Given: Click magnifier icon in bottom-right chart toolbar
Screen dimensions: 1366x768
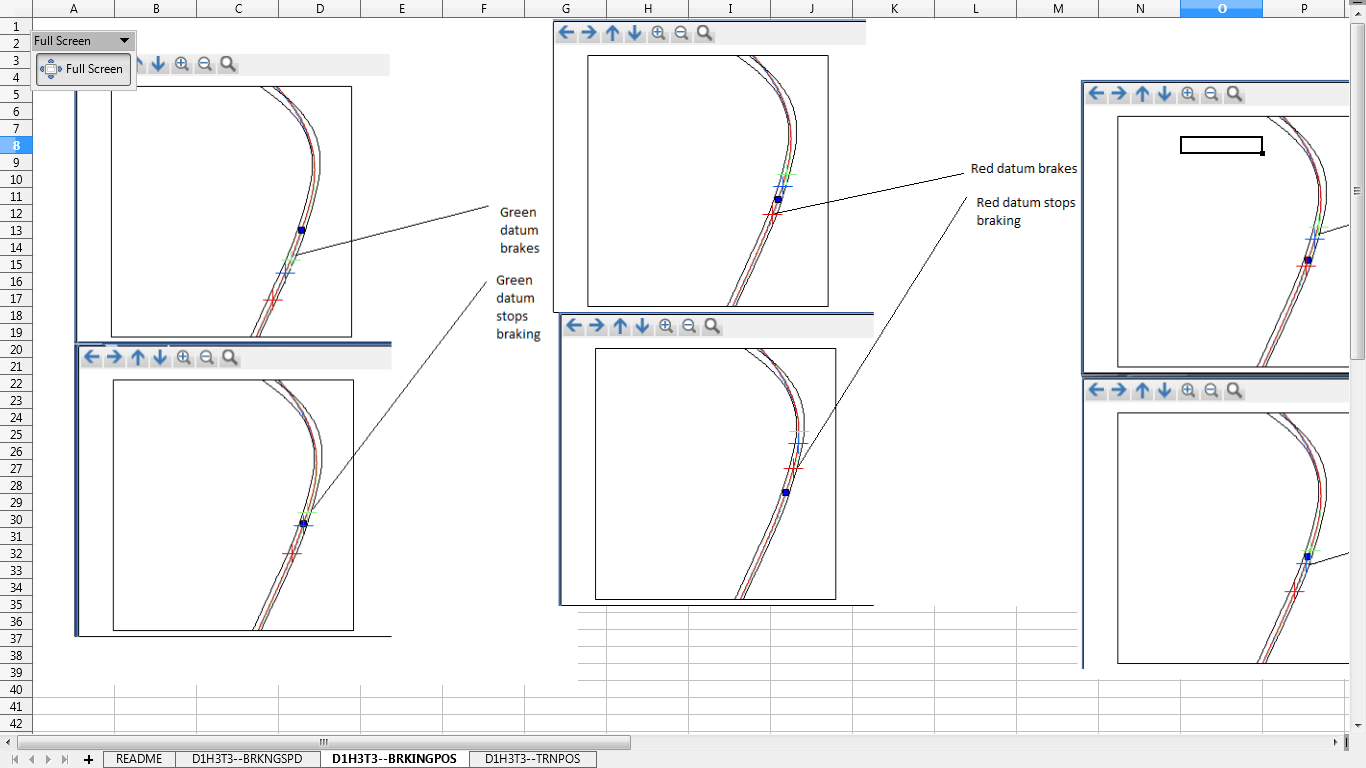Looking at the screenshot, I should 1235,391.
